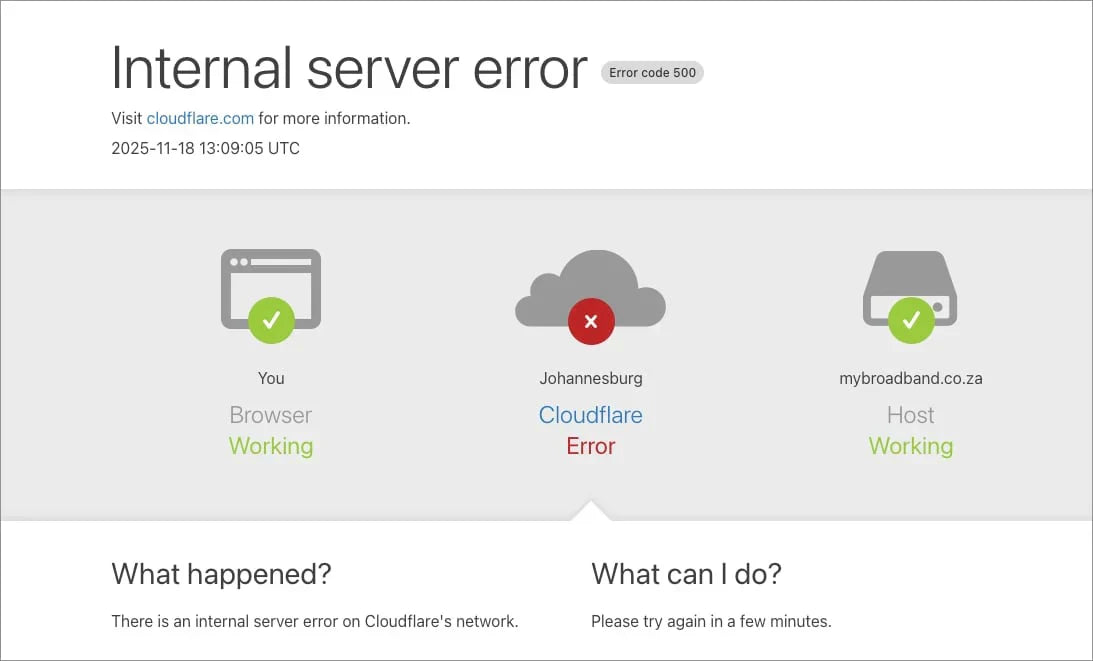The height and width of the screenshot is (661, 1093).
Task: Click the 'What happened?' section heading
Action: (221, 574)
